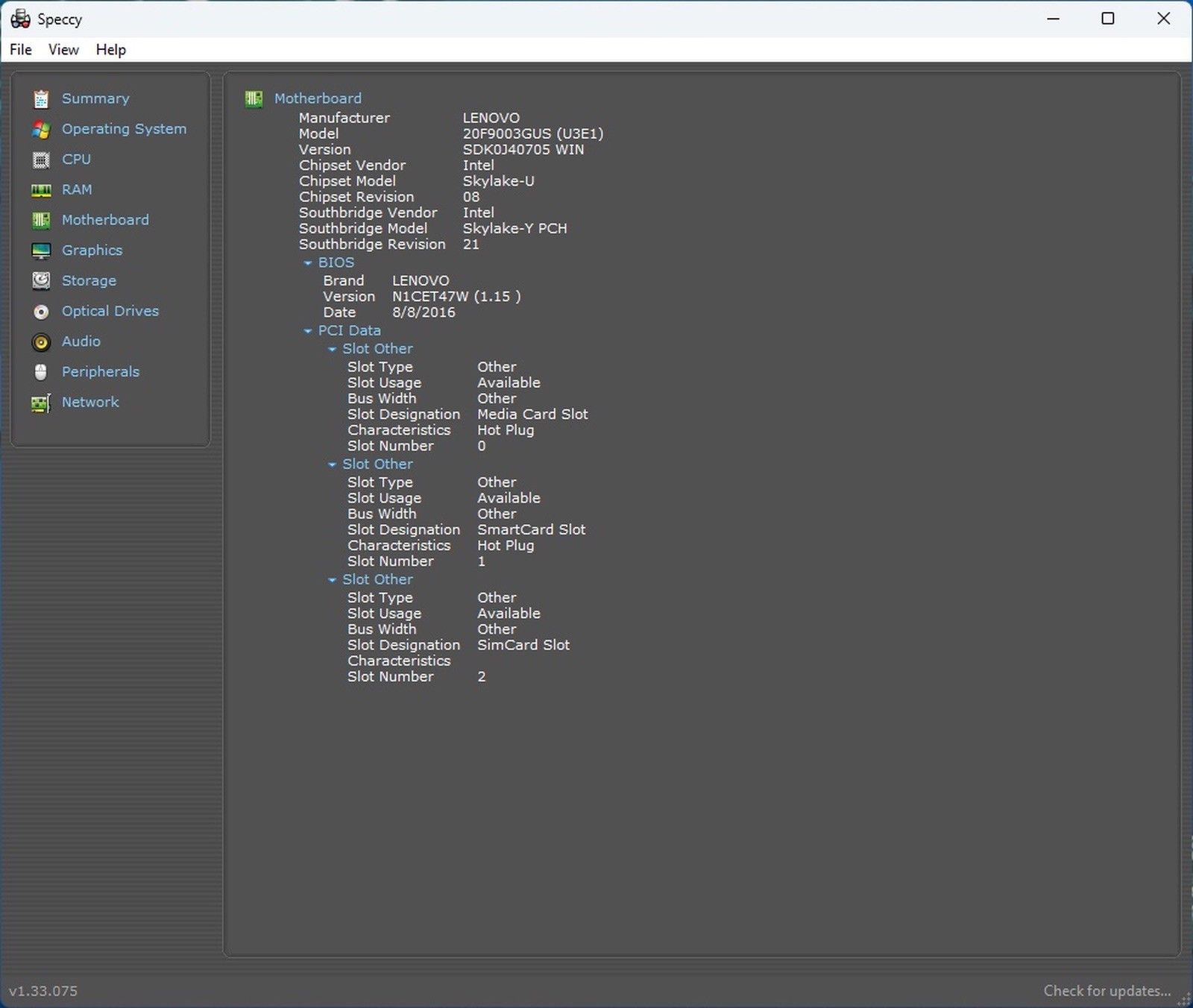Click the window resize grip in the bottom corner
The image size is (1193, 1008).
pyautogui.click(x=1184, y=1000)
